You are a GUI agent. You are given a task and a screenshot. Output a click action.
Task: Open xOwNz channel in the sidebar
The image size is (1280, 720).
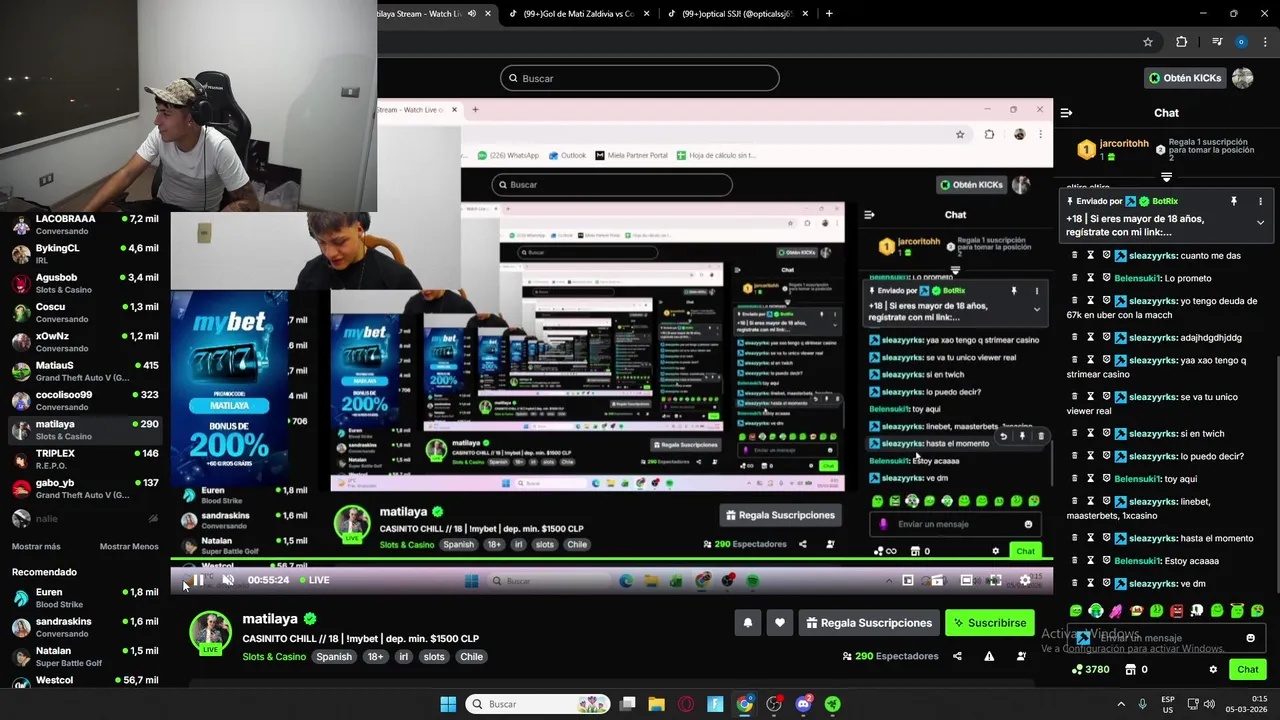point(85,342)
